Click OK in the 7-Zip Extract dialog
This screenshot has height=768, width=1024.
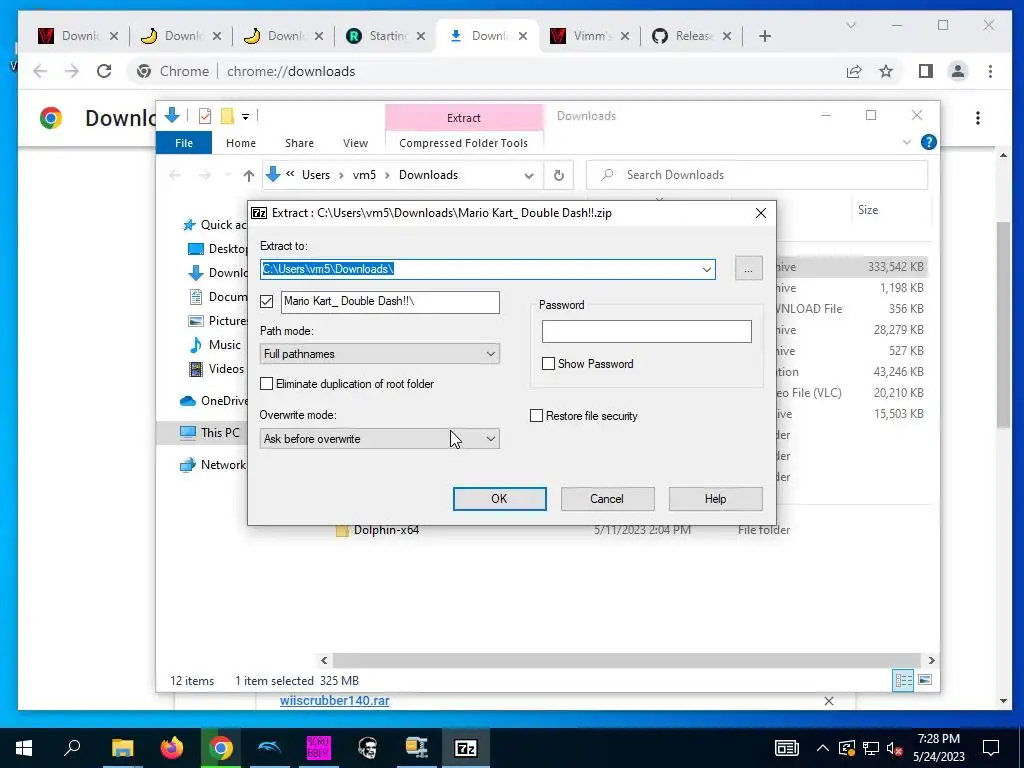(x=500, y=499)
